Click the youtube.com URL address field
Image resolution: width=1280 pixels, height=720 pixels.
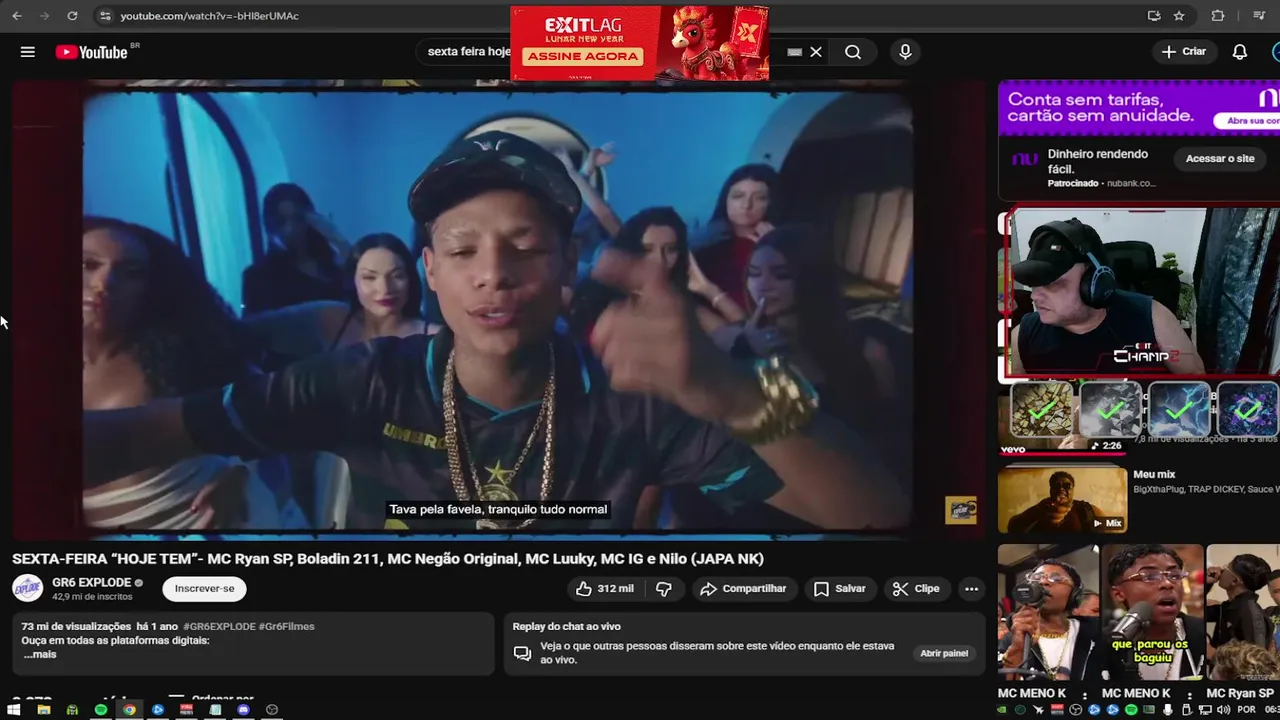pyautogui.click(x=209, y=16)
